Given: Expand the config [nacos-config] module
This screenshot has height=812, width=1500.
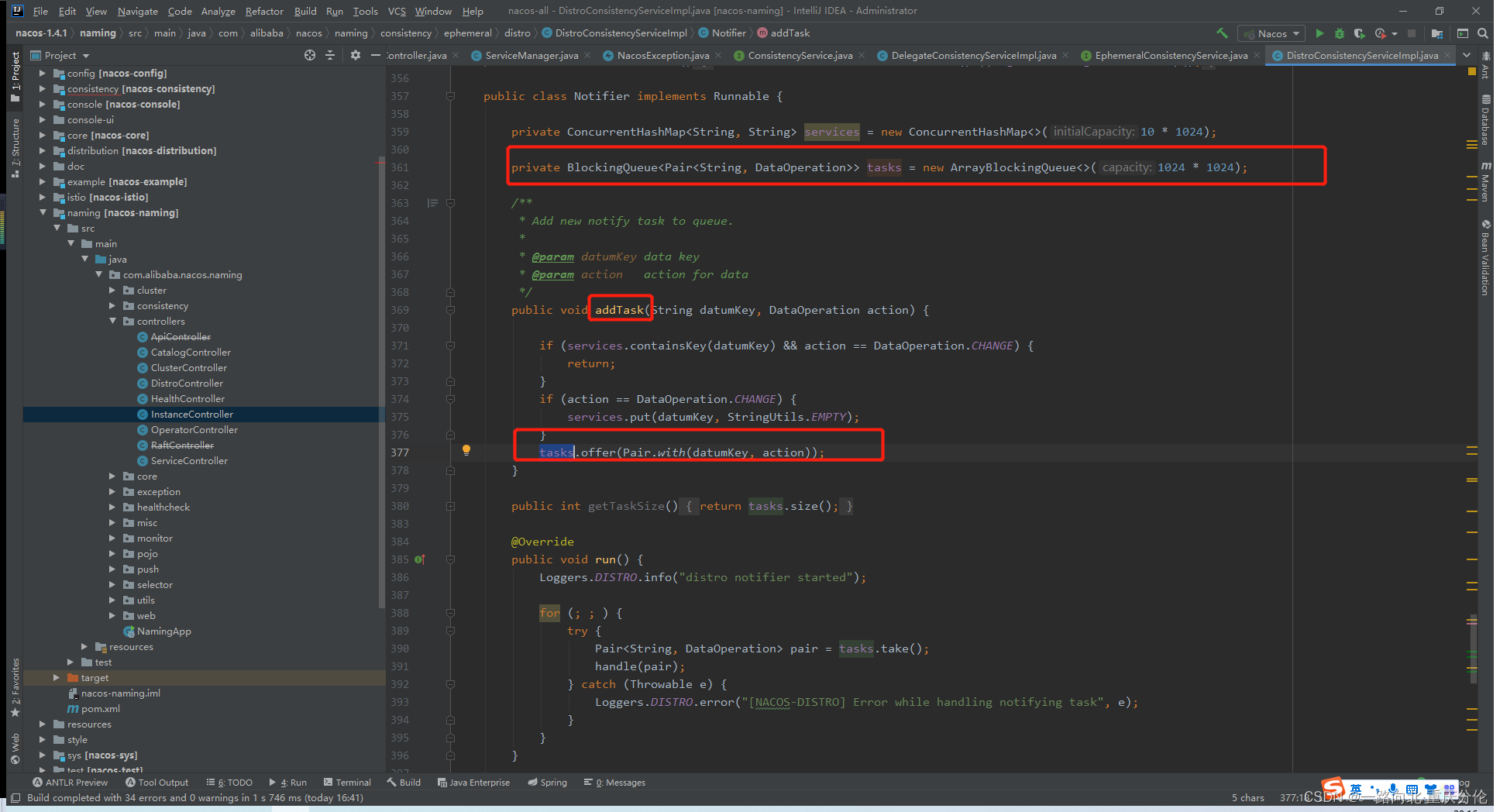Looking at the screenshot, I should [x=43, y=73].
